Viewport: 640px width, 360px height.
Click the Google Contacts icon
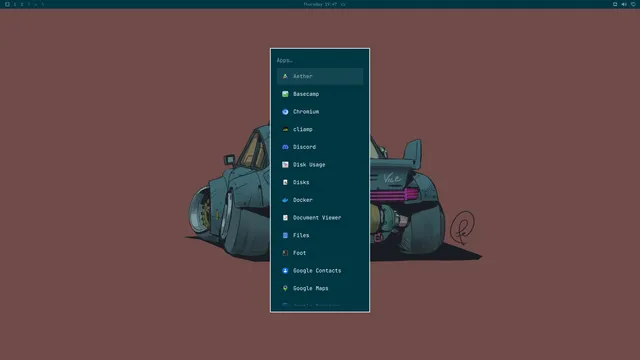click(285, 271)
